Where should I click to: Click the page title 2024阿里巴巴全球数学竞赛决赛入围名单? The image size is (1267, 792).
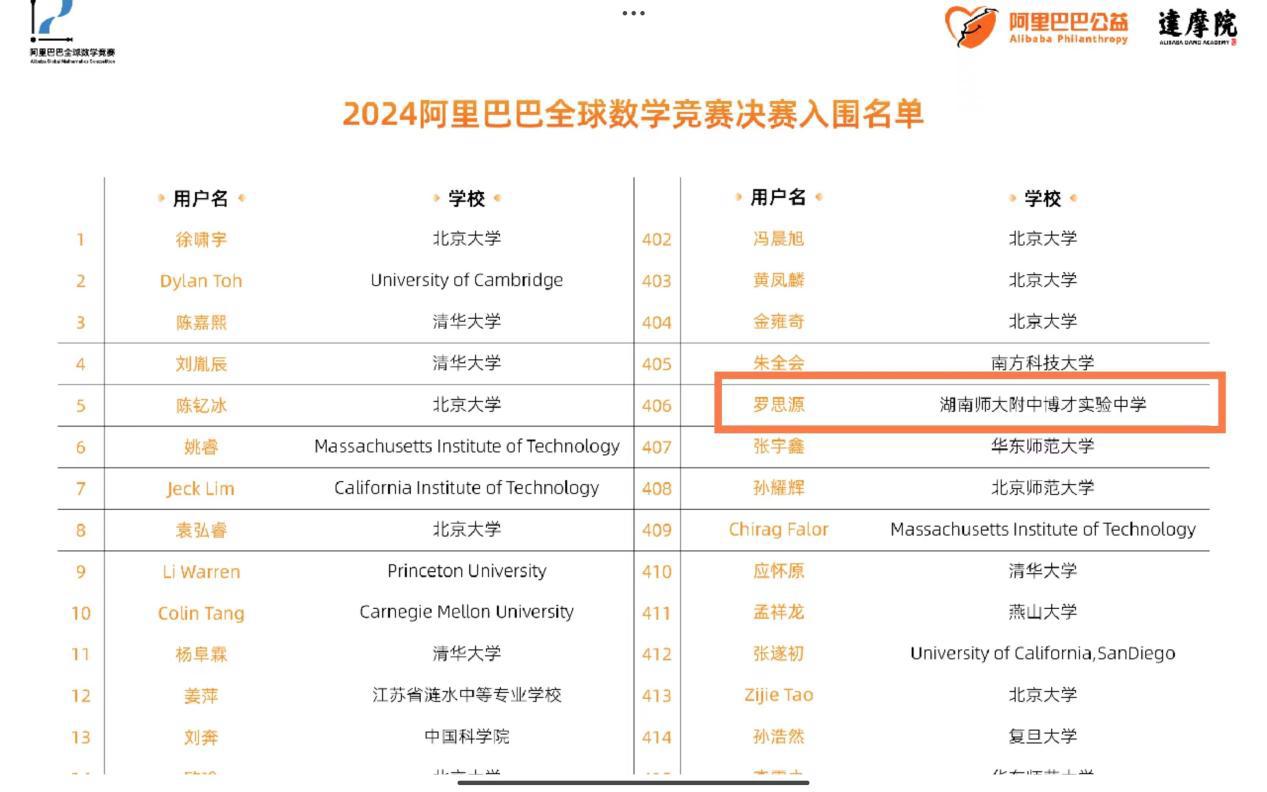point(633,114)
